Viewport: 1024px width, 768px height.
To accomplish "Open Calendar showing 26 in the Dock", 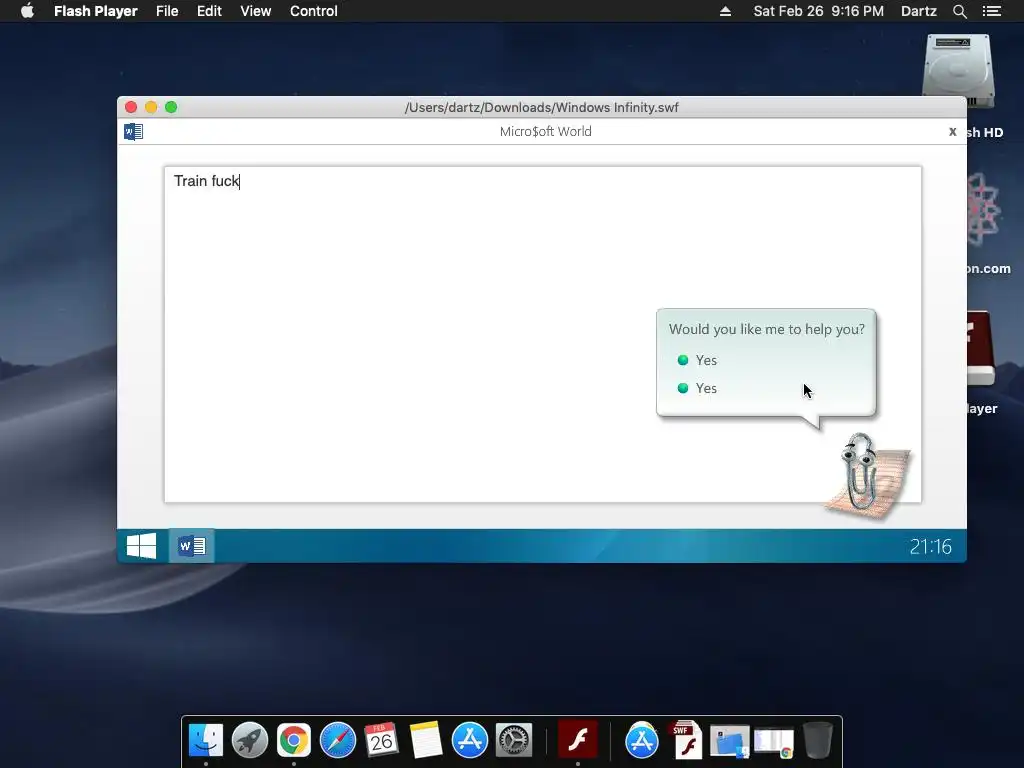I will point(381,740).
